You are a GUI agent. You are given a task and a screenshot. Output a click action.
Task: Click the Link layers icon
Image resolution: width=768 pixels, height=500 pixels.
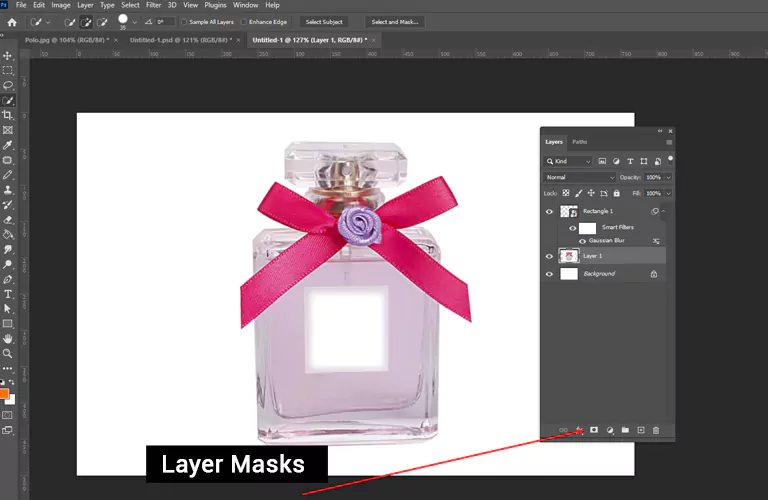tap(563, 430)
